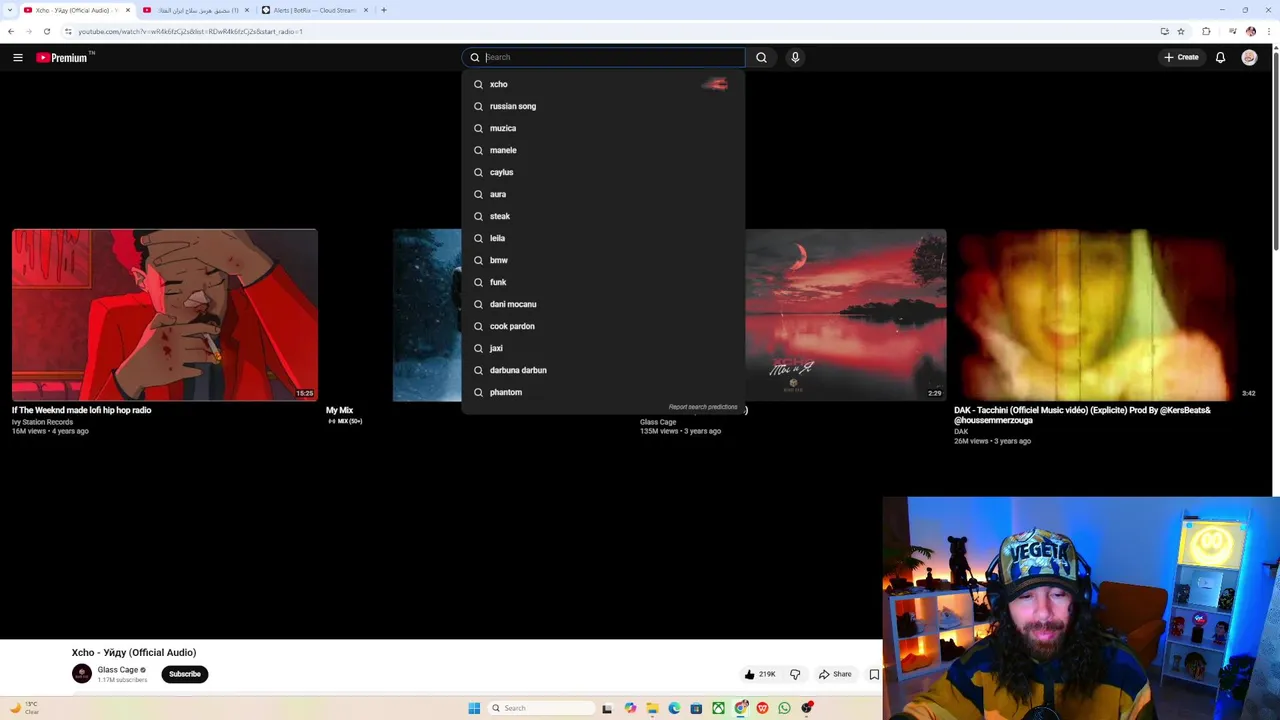The height and width of the screenshot is (720, 1280).
Task: Open Microsoft Store from the taskbar
Action: pyautogui.click(x=696, y=708)
